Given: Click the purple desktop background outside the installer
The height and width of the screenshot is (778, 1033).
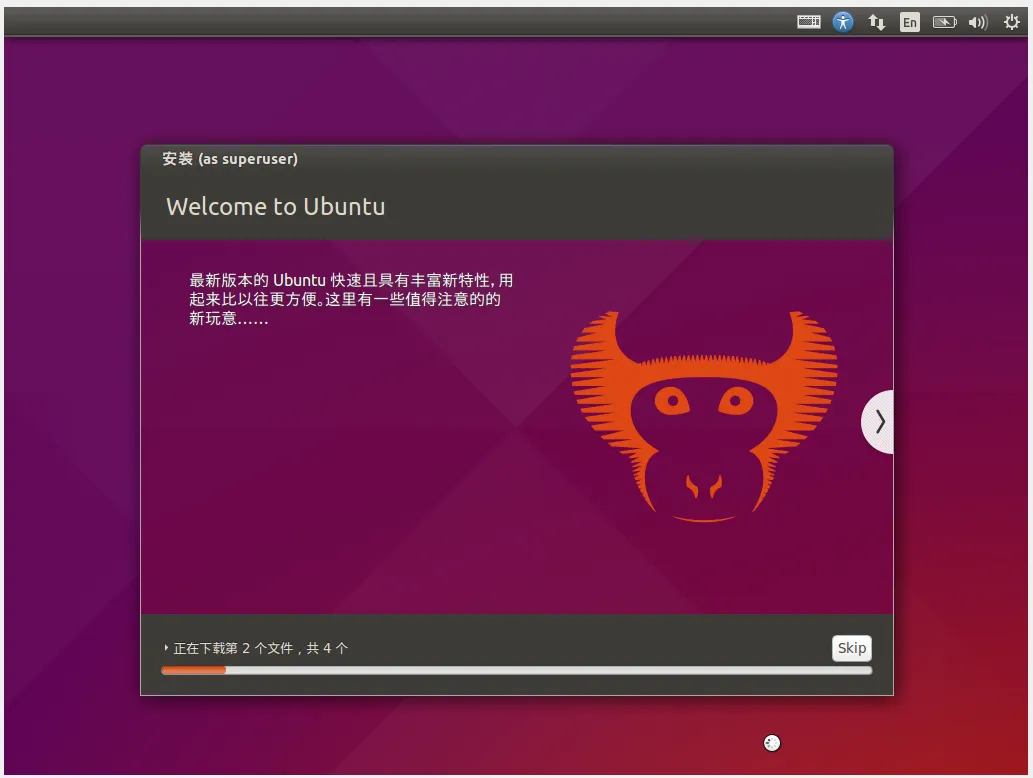Looking at the screenshot, I should [x=70, y=400].
